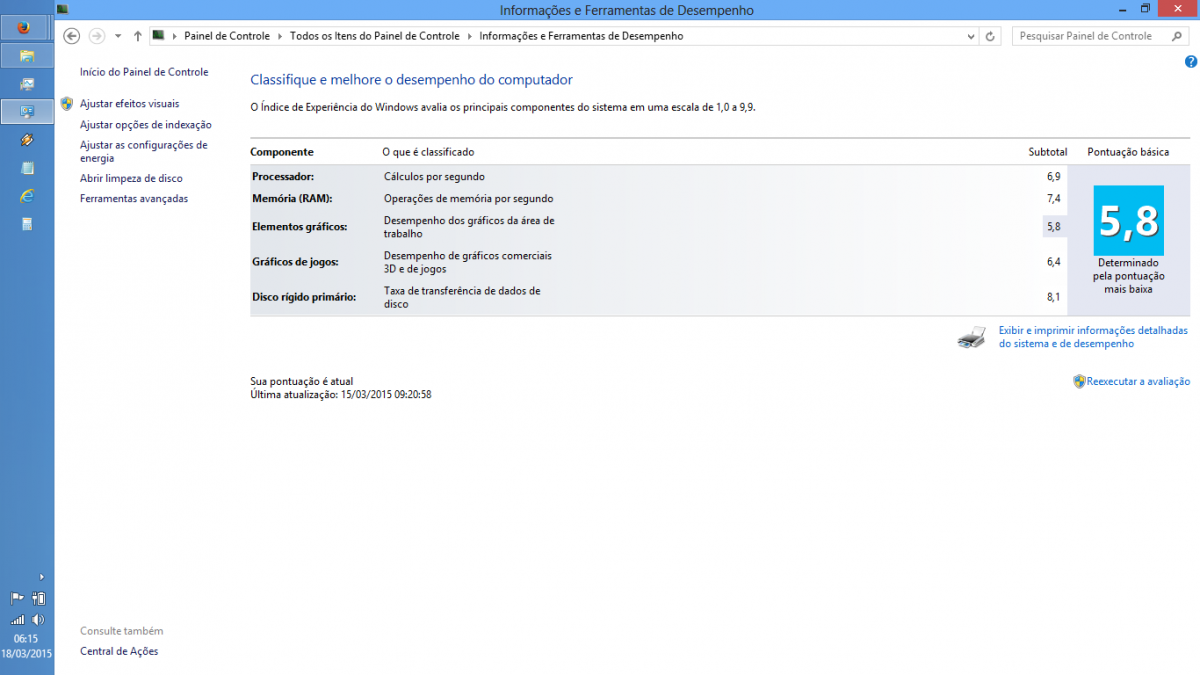The height and width of the screenshot is (675, 1200).
Task: Open Internet Explorer taskbar icon
Action: coord(27,196)
